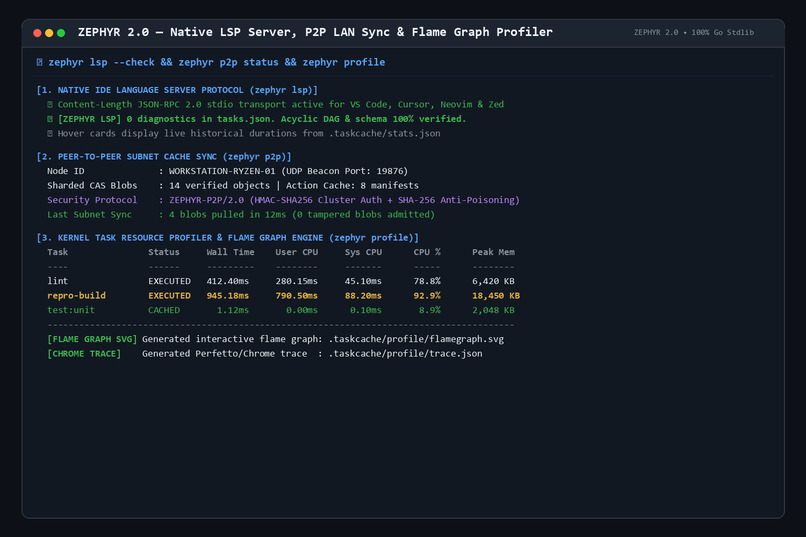Click the 'Sharded CAS Blobs' label

coord(92,186)
